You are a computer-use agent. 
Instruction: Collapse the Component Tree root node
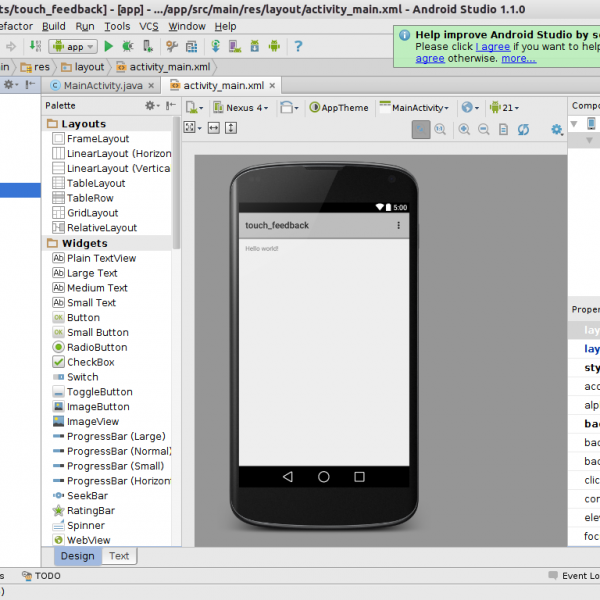574,124
